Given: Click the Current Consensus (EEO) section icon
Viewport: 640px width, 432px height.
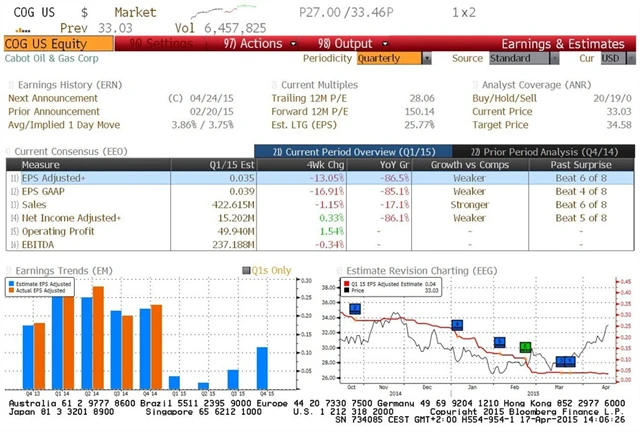Looking at the screenshot, I should [8, 150].
